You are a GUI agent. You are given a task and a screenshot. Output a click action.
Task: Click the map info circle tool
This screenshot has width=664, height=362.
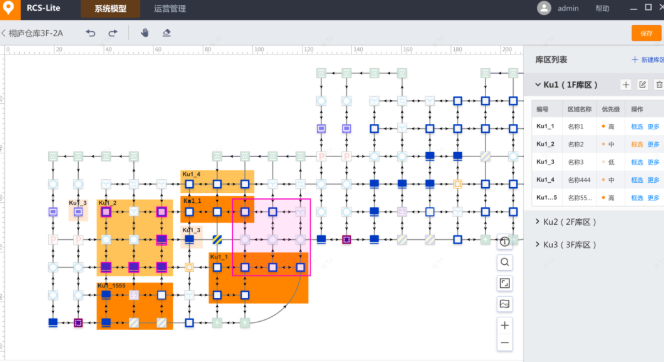point(504,242)
